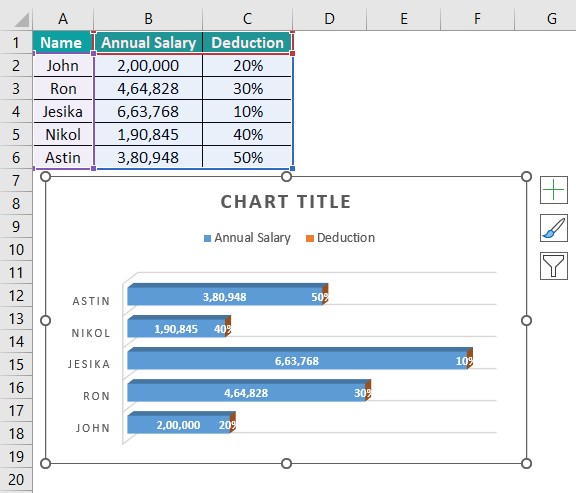Open the Chart Elements plus button
Image resolution: width=576 pixels, height=493 pixels.
point(554,190)
